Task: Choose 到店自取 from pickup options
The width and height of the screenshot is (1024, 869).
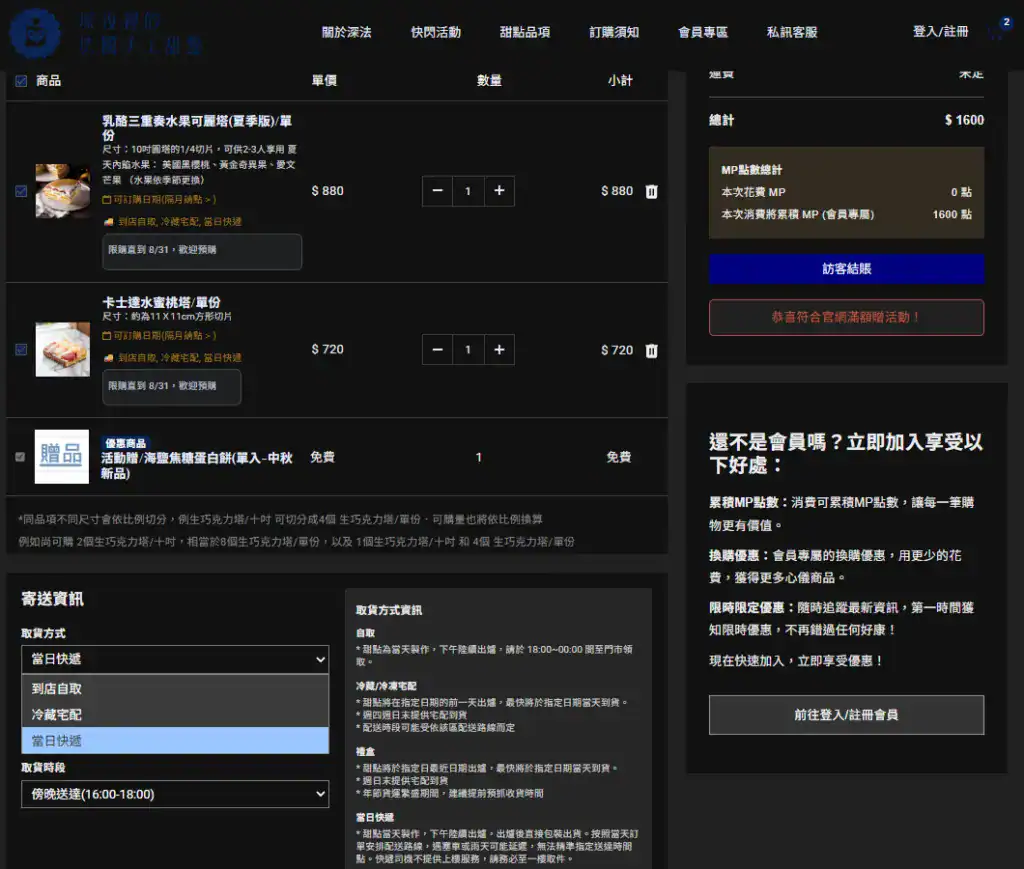Action: coord(175,688)
